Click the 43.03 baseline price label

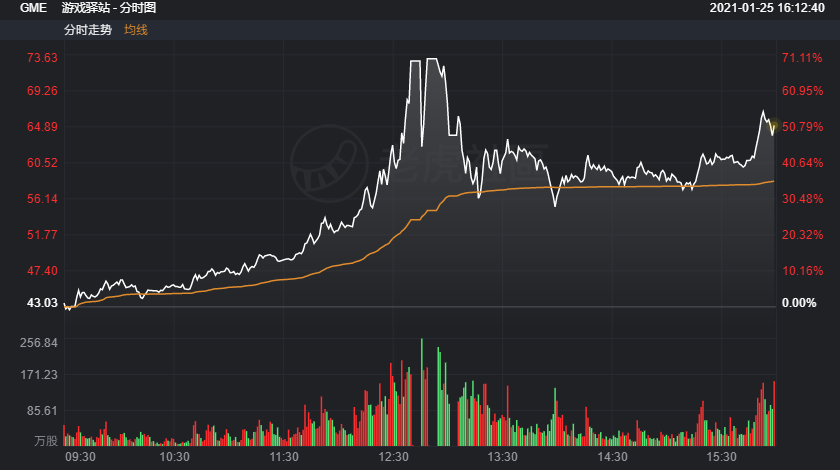pos(42,303)
